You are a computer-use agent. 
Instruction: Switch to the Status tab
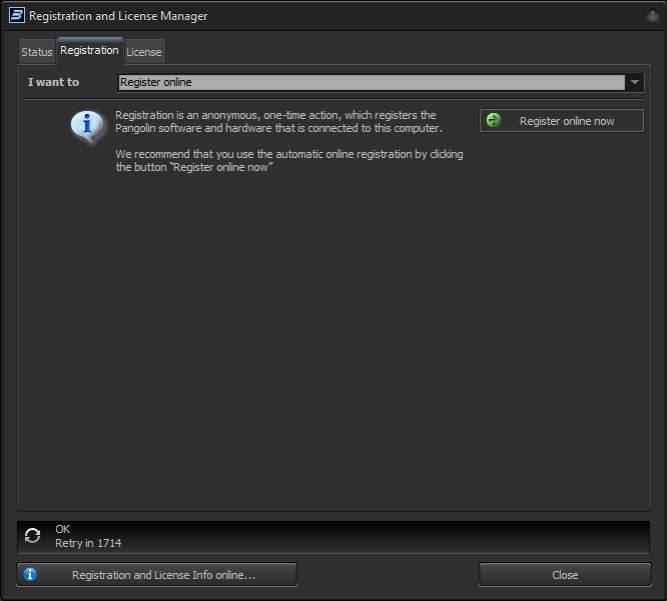(37, 52)
